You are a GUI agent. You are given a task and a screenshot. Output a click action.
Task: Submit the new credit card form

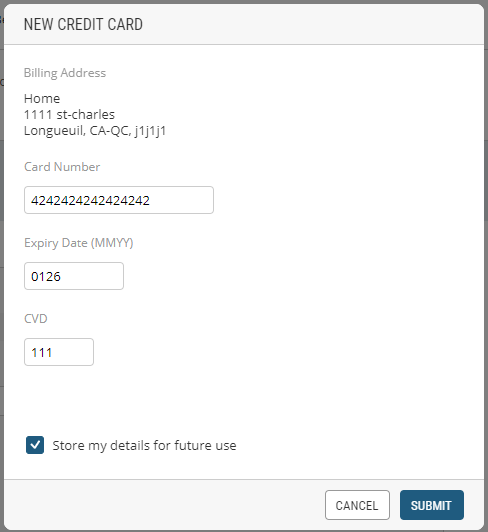(x=432, y=505)
